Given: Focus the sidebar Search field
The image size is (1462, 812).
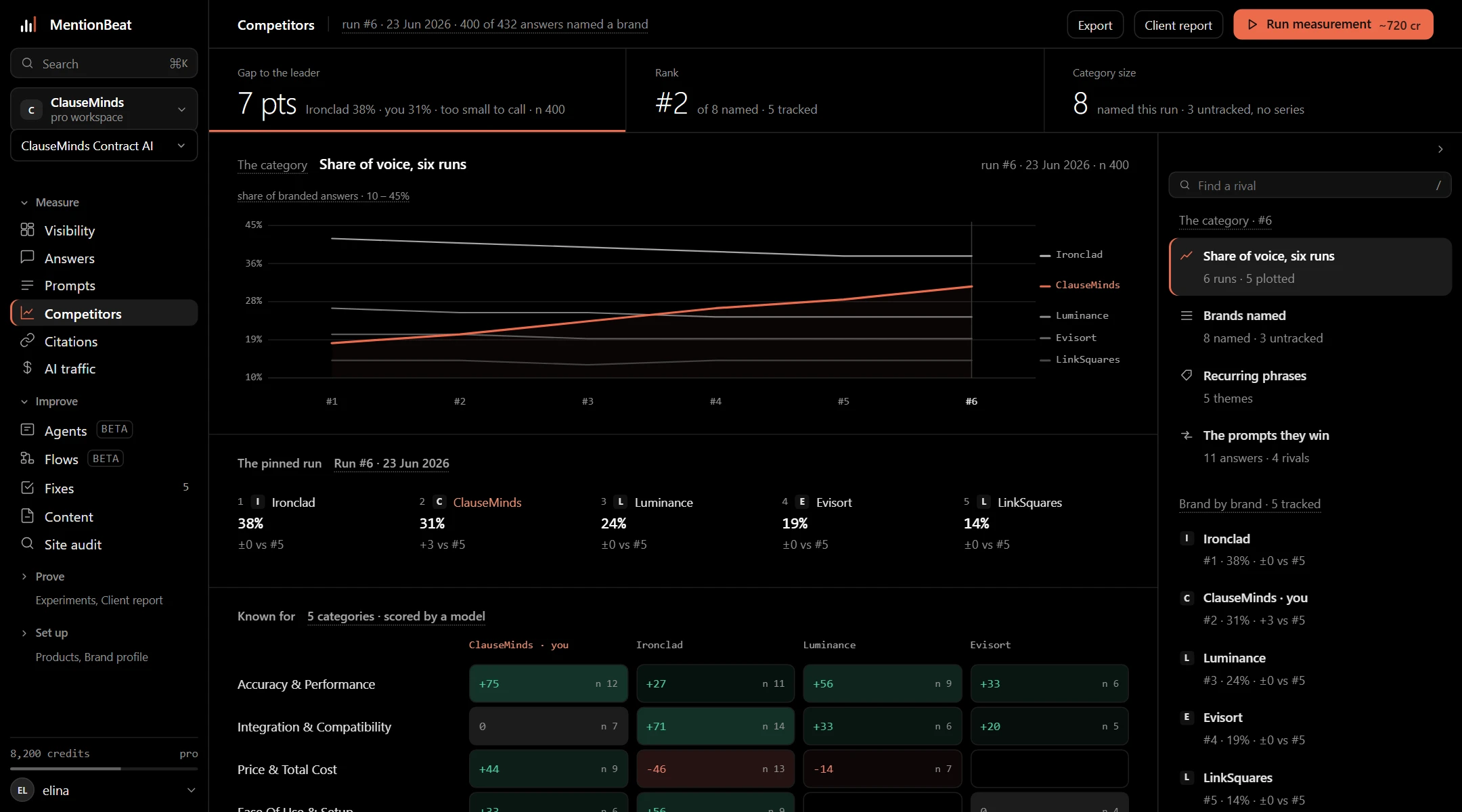Looking at the screenshot, I should (x=104, y=64).
